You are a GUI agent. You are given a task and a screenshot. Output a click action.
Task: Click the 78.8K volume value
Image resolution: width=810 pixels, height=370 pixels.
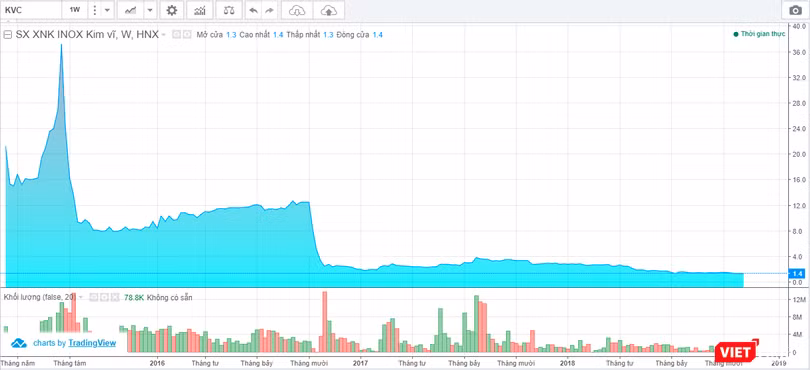[x=134, y=298]
